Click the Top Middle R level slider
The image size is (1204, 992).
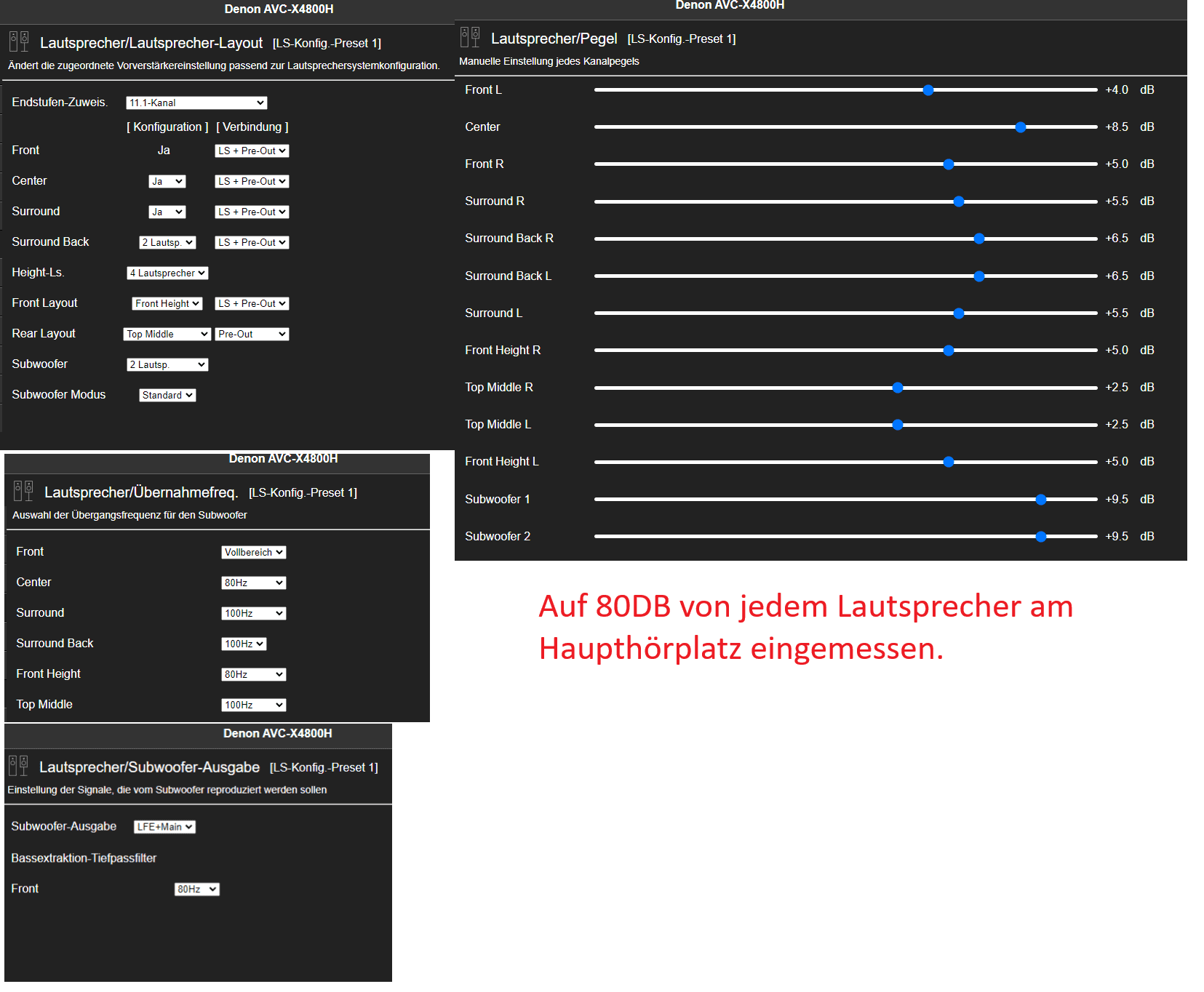845,388
